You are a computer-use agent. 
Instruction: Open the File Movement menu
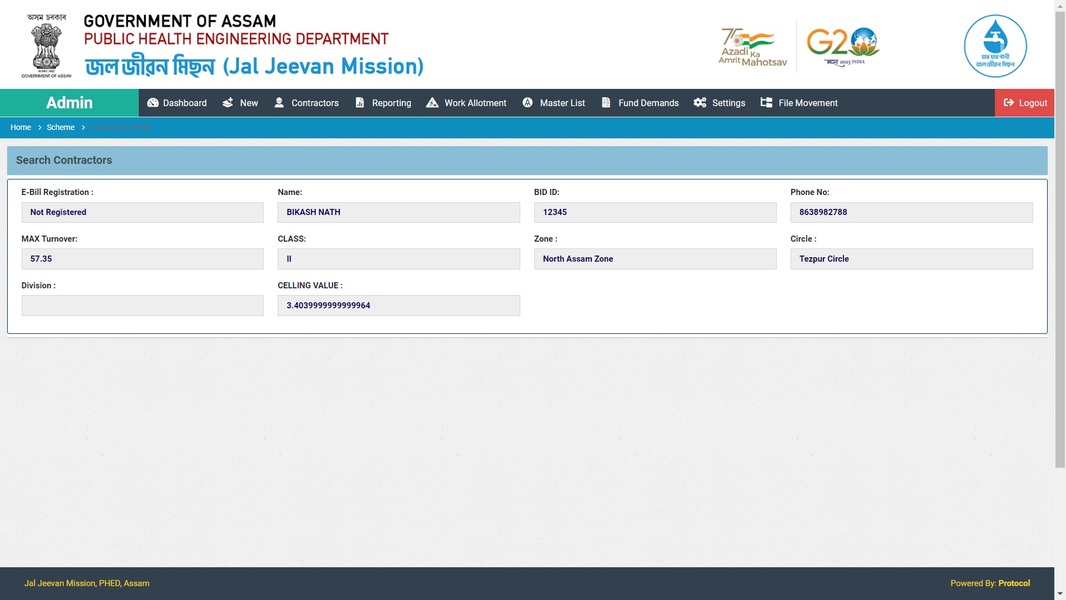coord(800,103)
